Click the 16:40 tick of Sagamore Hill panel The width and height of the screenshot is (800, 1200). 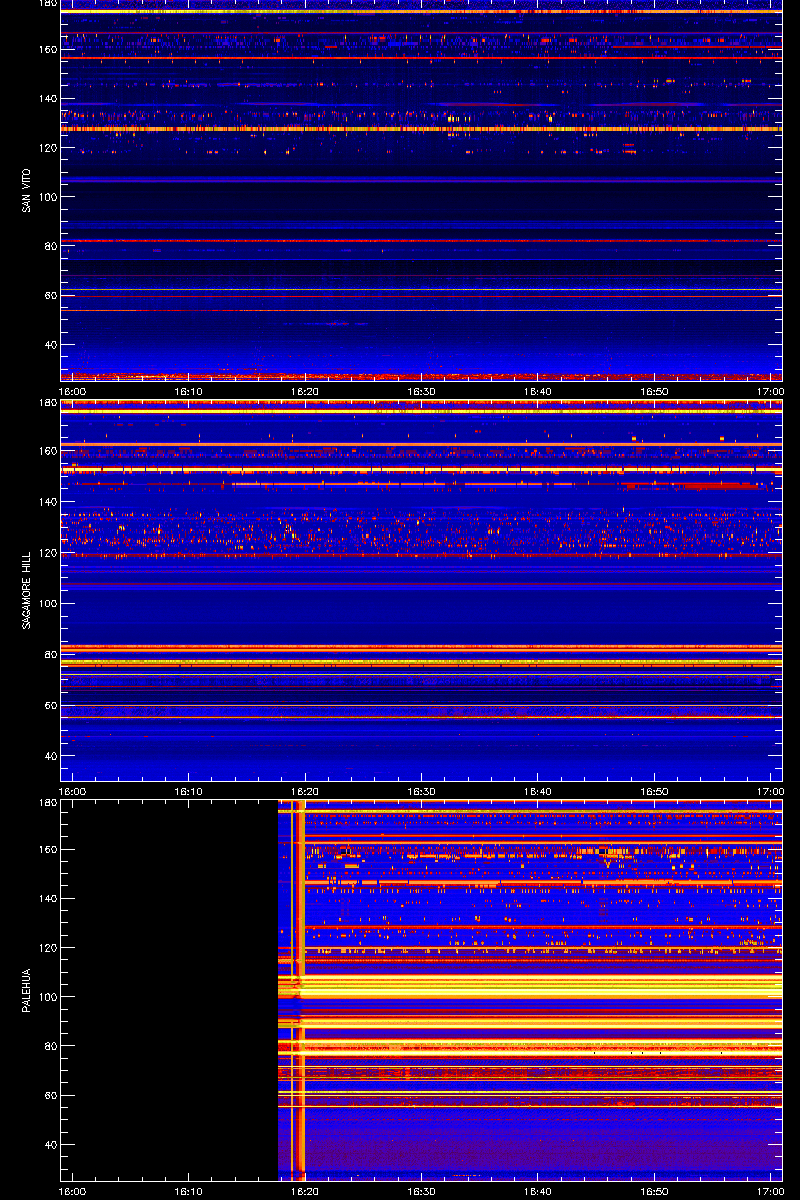tap(538, 791)
